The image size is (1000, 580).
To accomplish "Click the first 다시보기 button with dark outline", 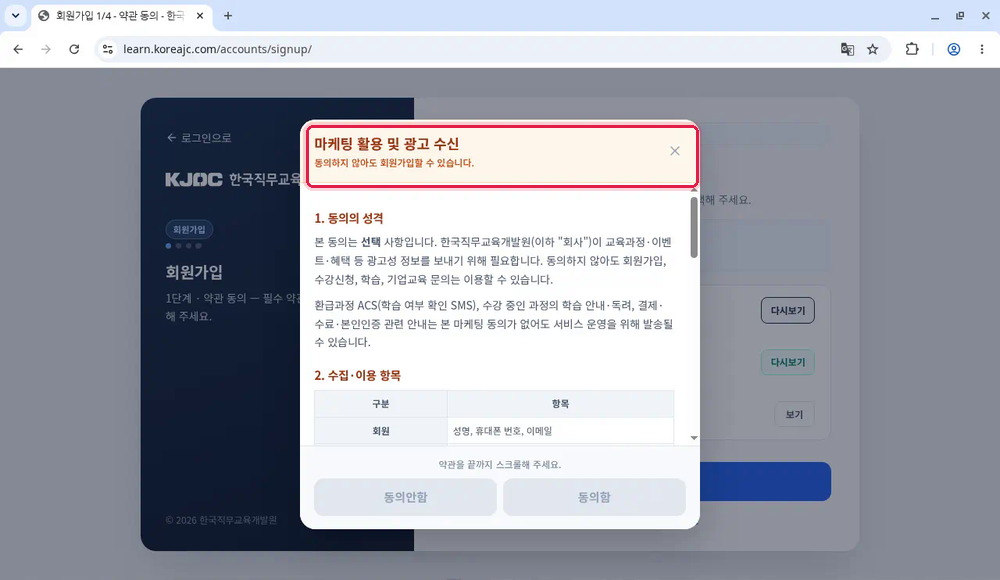I will click(788, 311).
